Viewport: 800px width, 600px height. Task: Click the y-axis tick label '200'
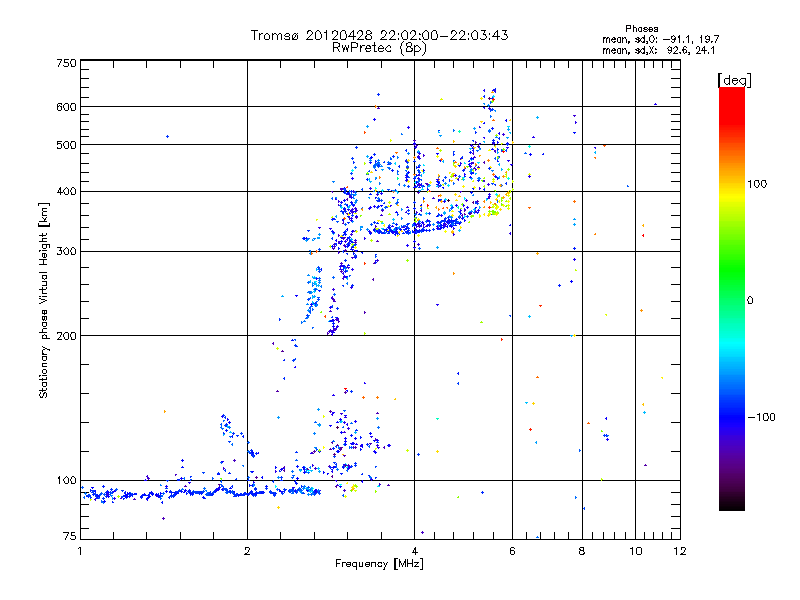point(67,336)
